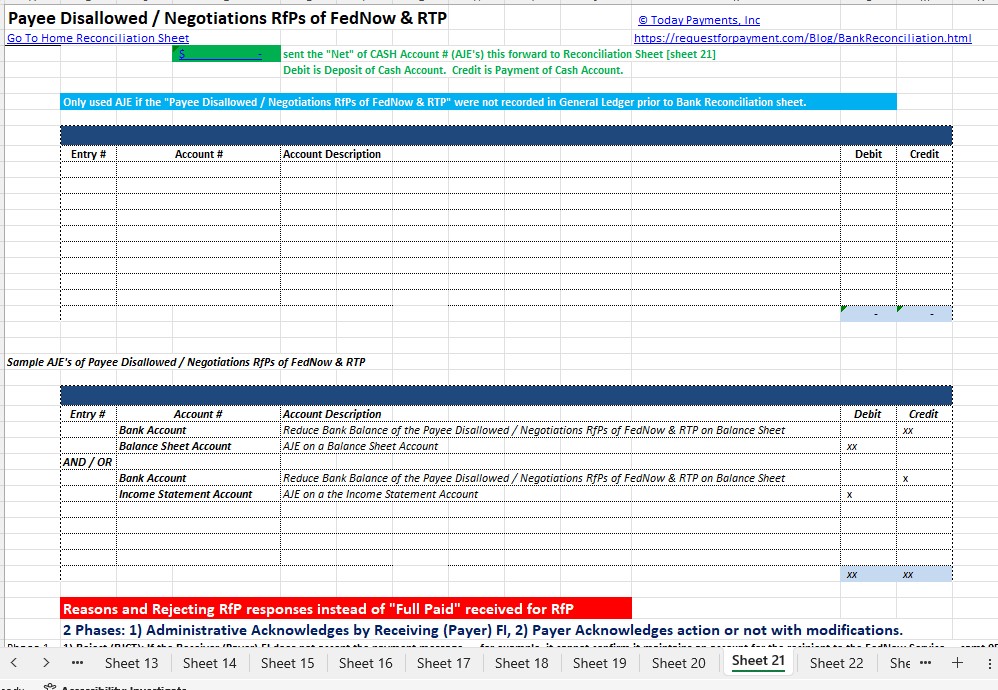Open the © Today Payments, Inc link
The height and width of the screenshot is (690, 998).
699,20
